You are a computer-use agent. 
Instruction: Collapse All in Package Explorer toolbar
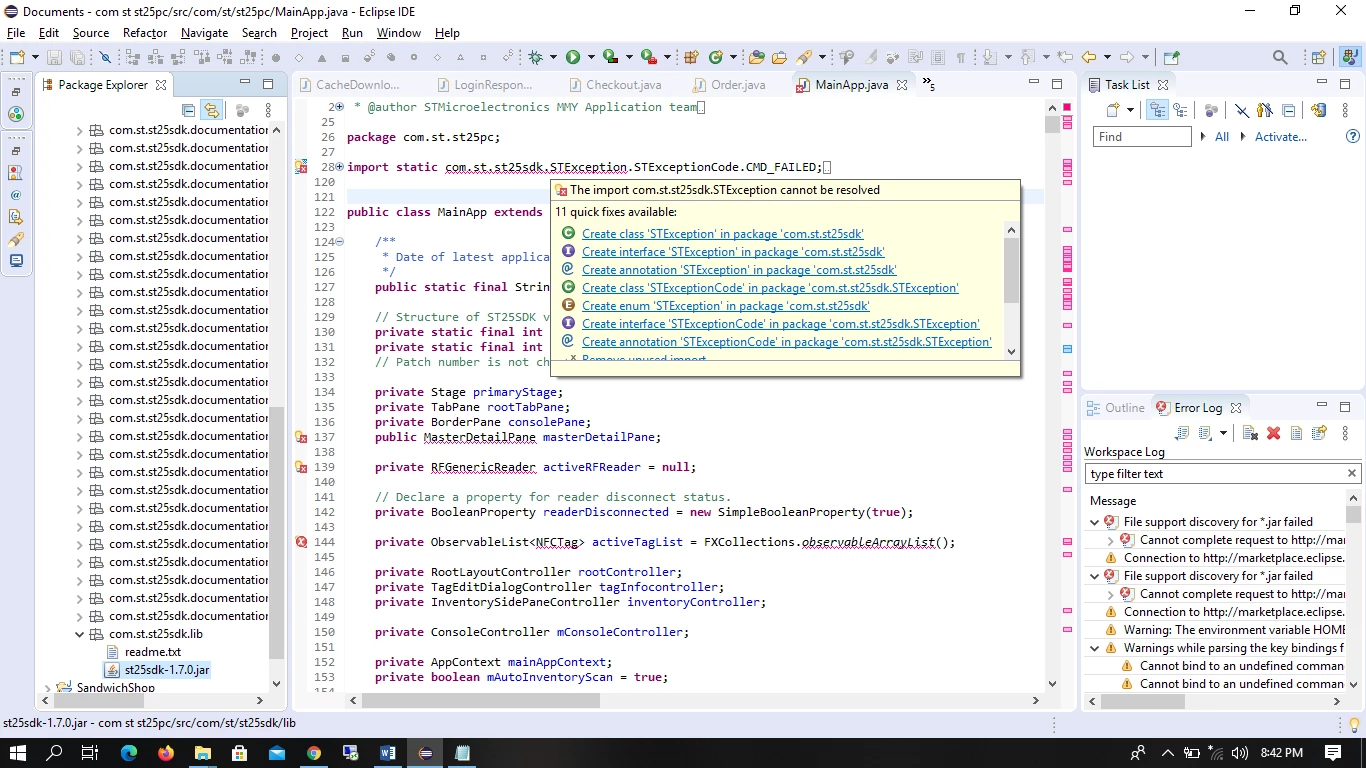189,111
